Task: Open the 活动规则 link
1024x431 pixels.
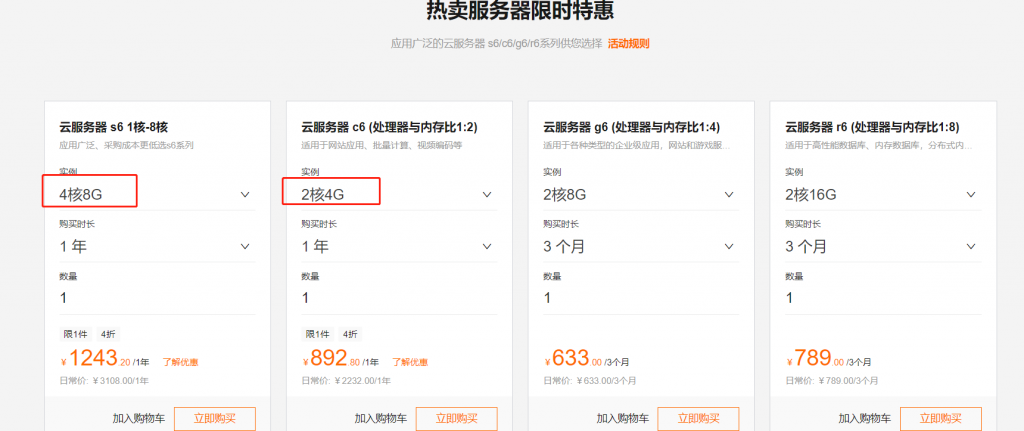Action: (628, 44)
